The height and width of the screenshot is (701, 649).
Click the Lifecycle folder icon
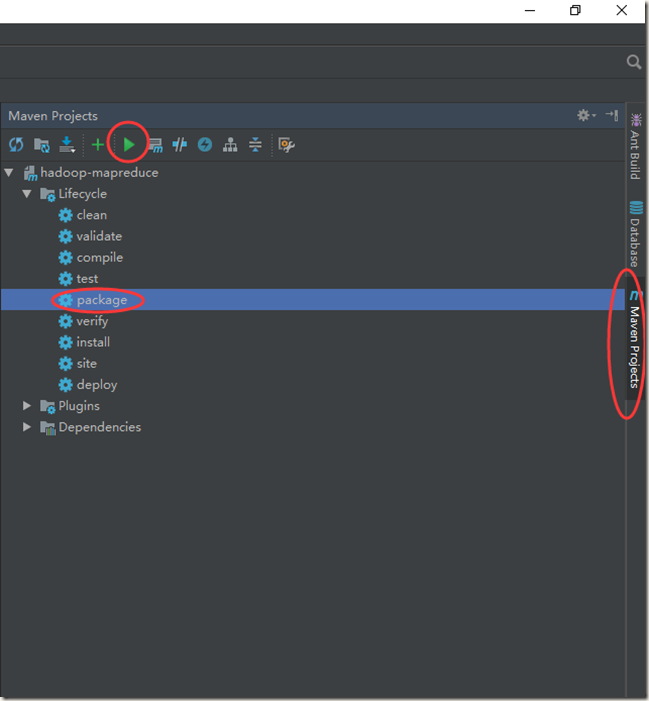(47, 194)
